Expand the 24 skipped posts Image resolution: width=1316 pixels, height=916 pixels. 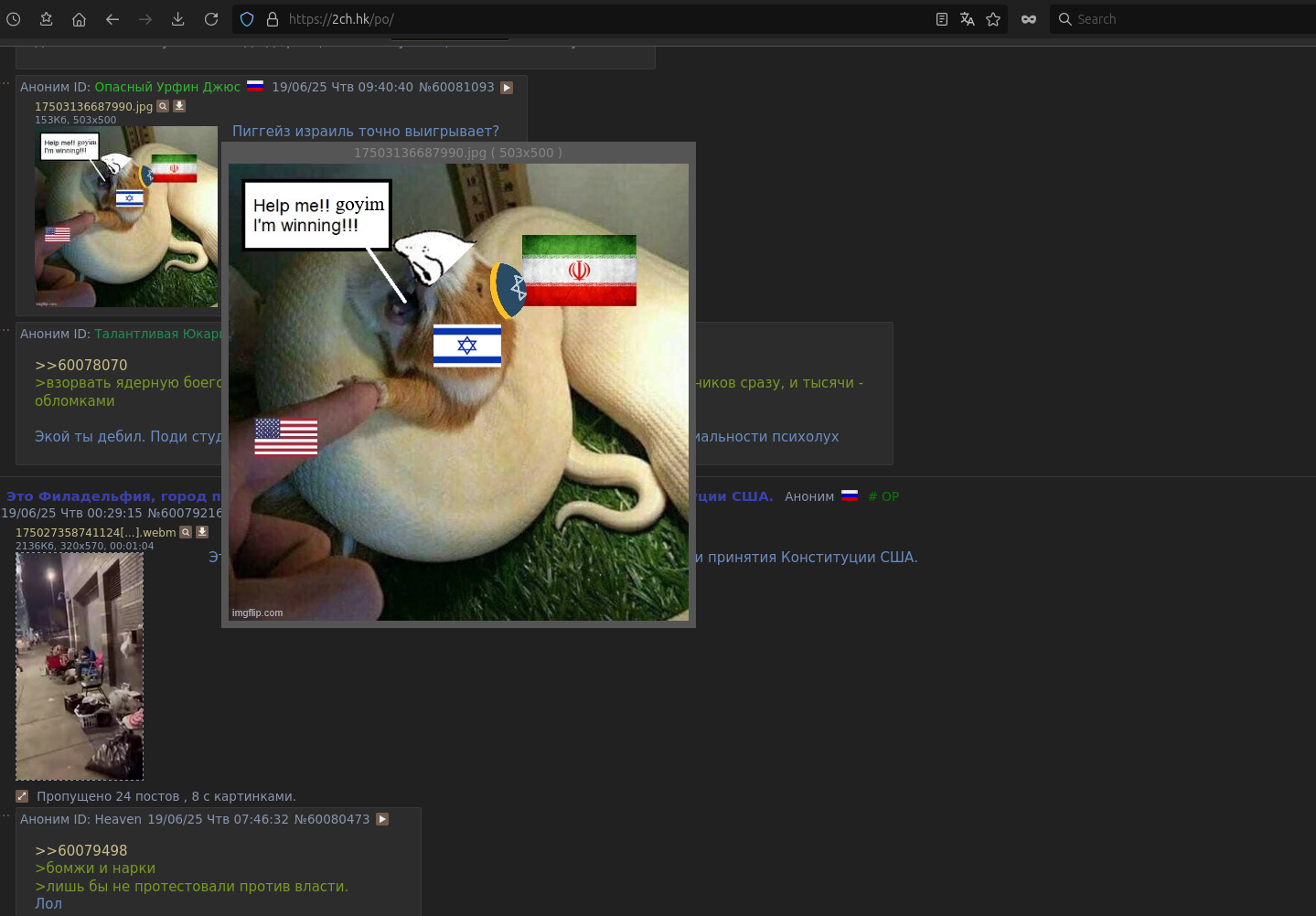point(22,796)
